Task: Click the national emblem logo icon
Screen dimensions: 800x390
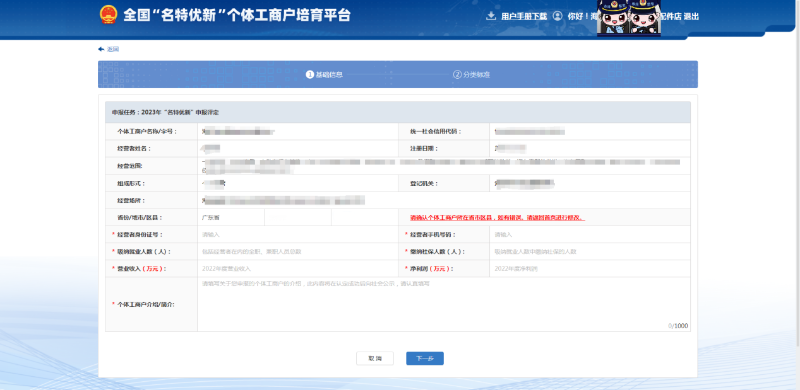Action: (108, 15)
